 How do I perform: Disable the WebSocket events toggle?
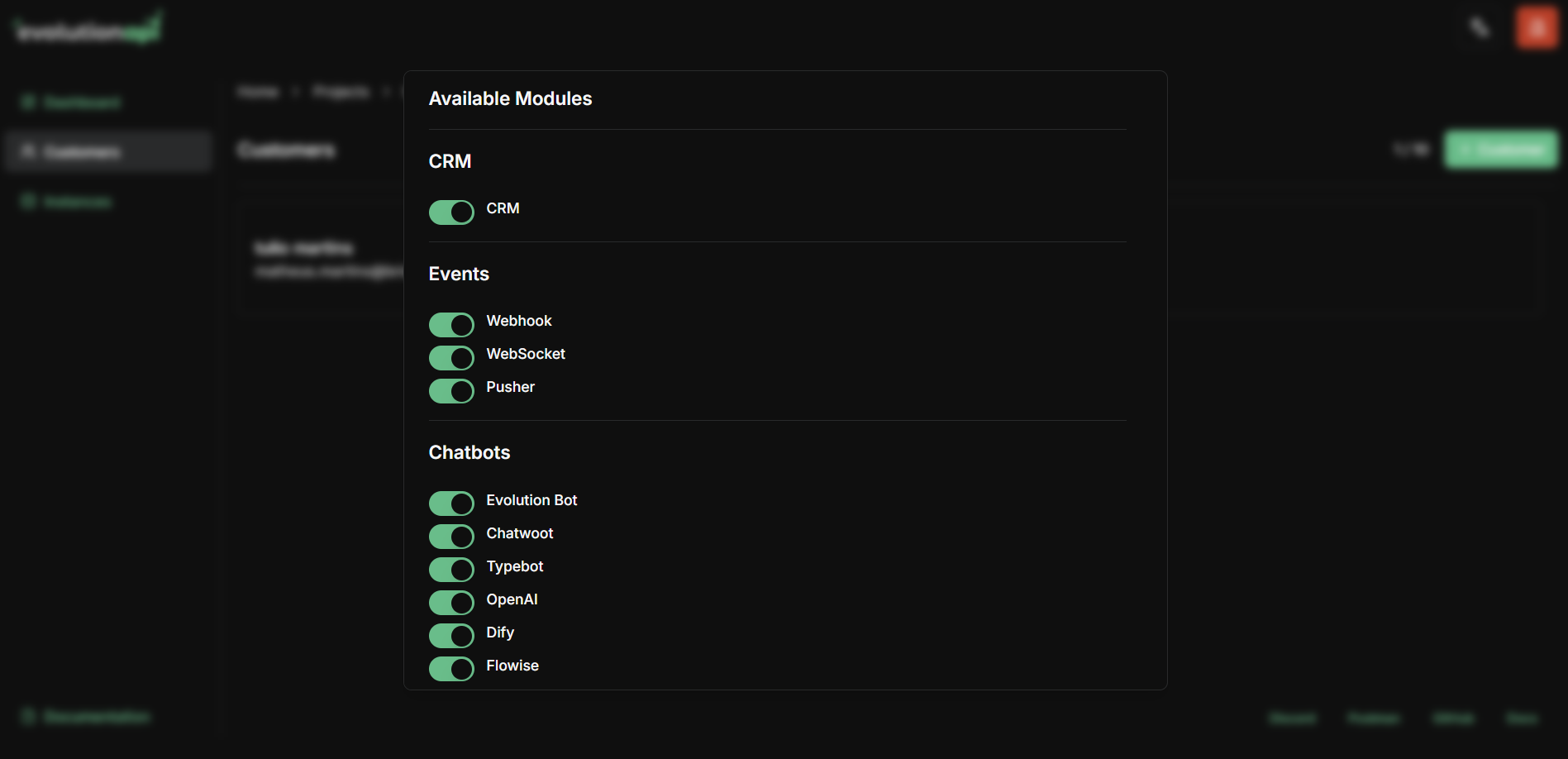[x=451, y=357]
